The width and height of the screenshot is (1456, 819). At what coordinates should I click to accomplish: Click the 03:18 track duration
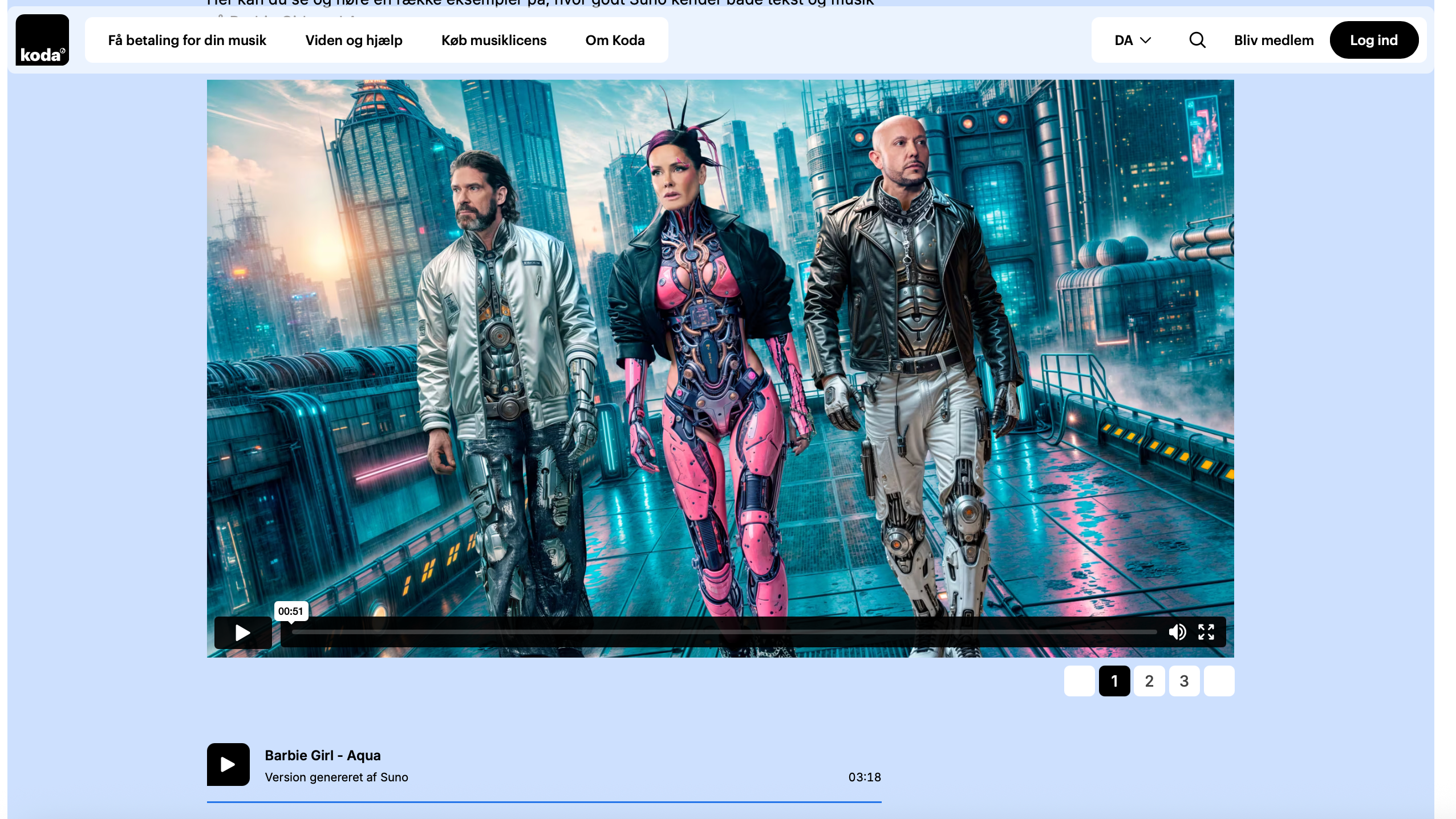click(865, 777)
